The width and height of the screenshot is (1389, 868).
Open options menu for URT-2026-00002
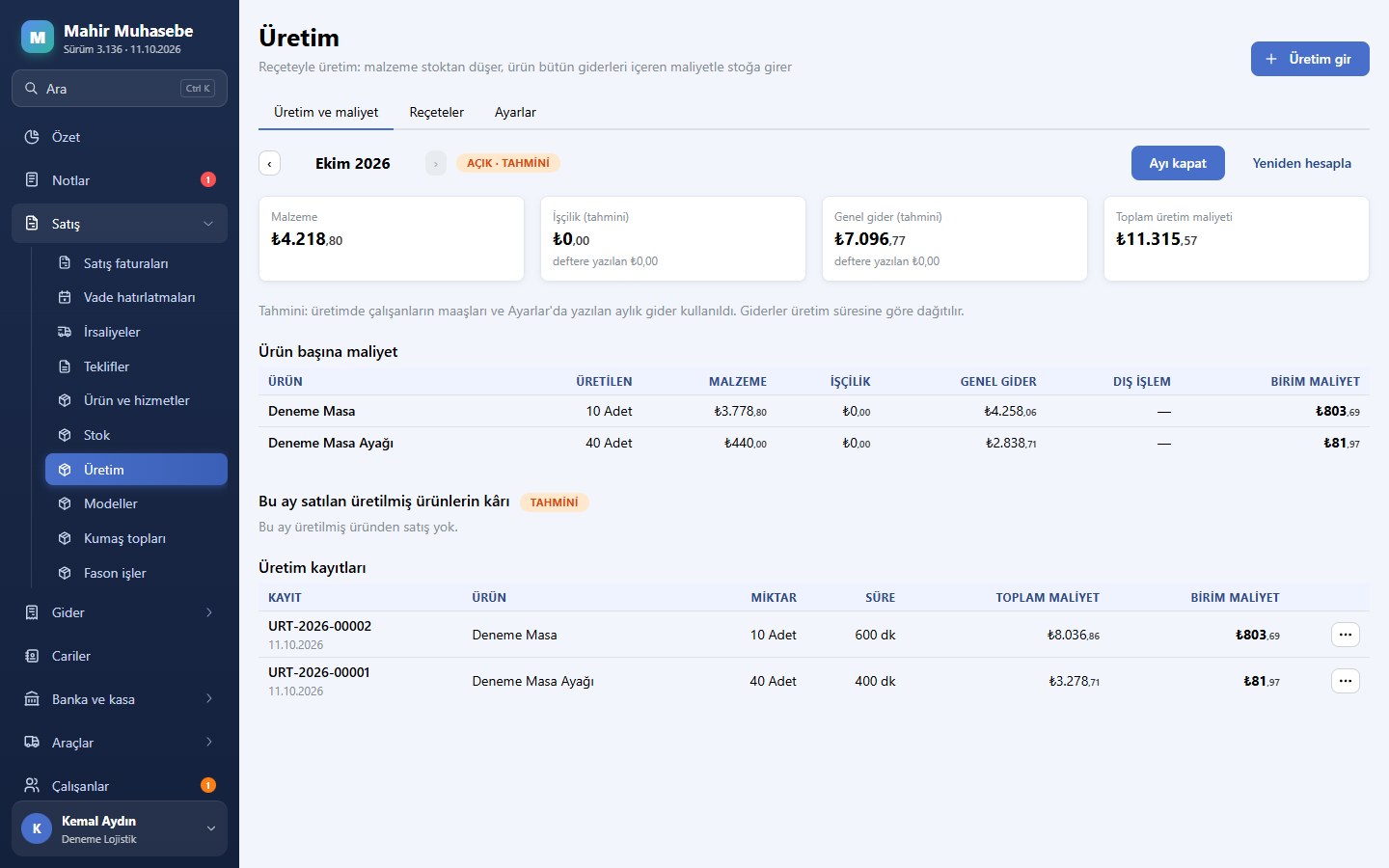coord(1346,635)
